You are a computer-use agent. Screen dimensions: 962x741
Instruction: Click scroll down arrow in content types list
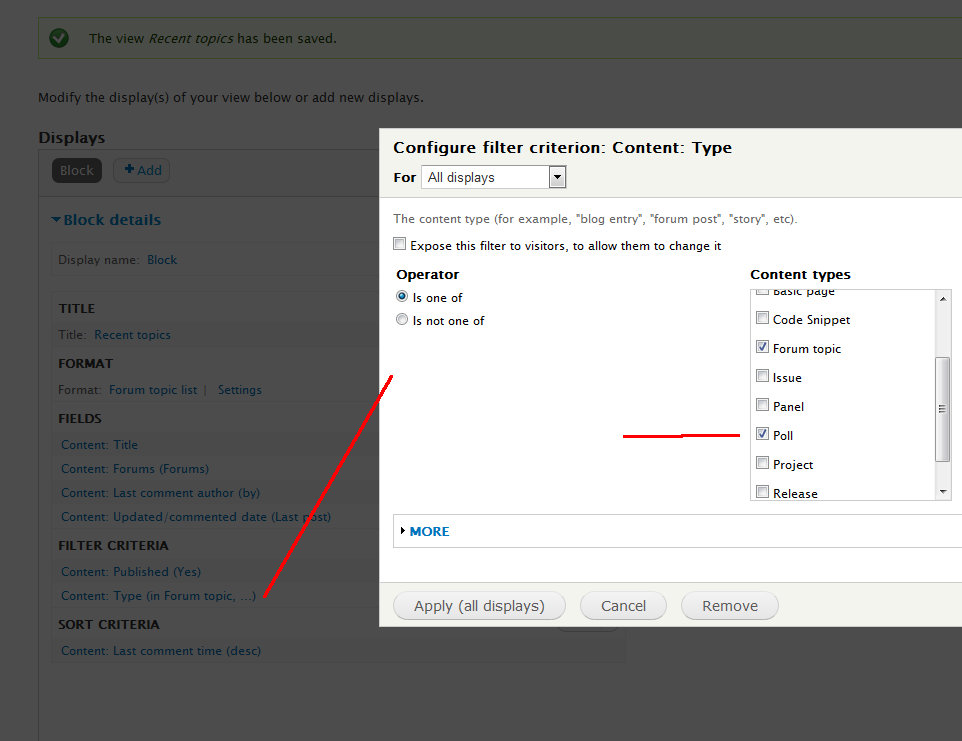(x=943, y=492)
